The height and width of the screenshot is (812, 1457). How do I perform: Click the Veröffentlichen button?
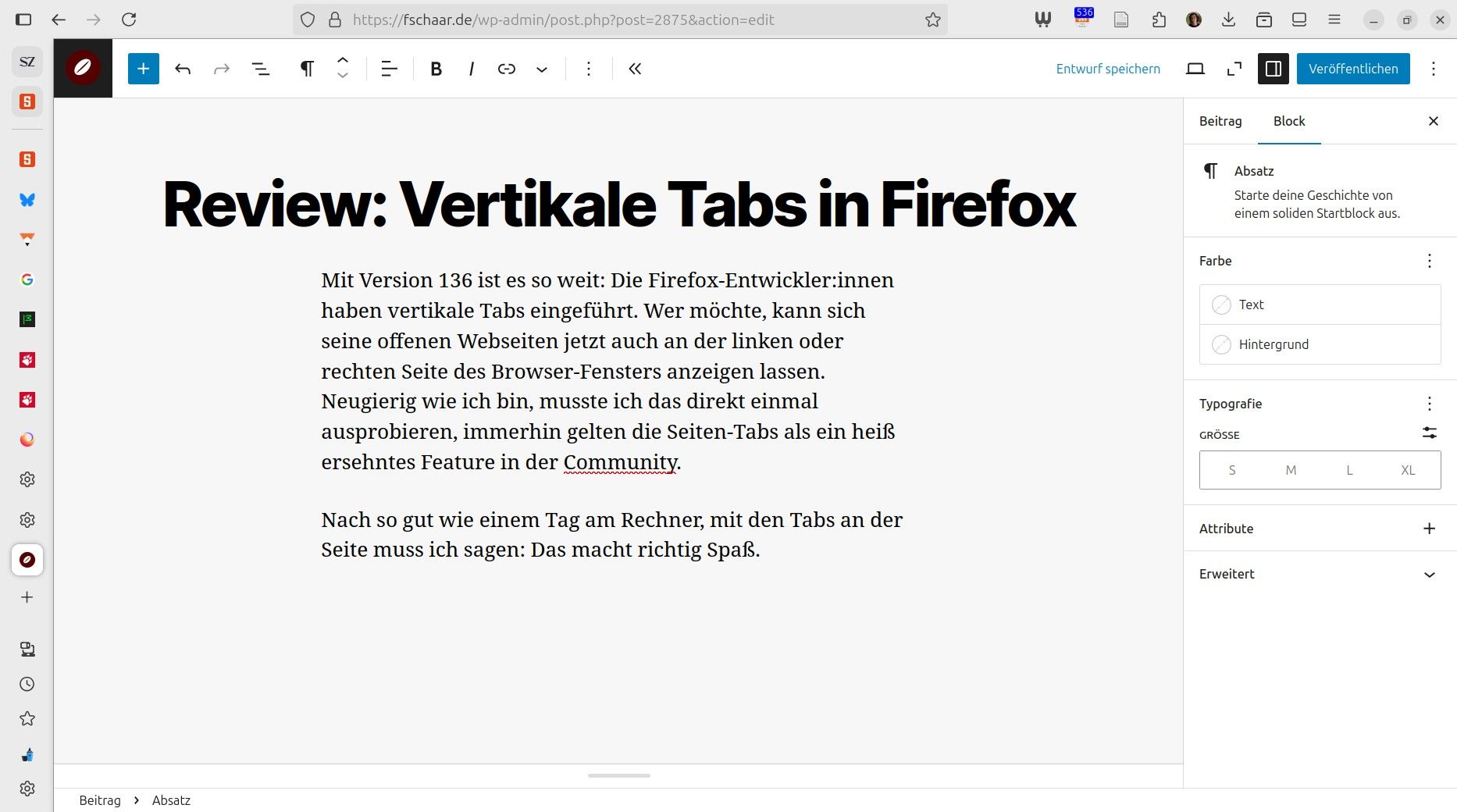(x=1353, y=69)
